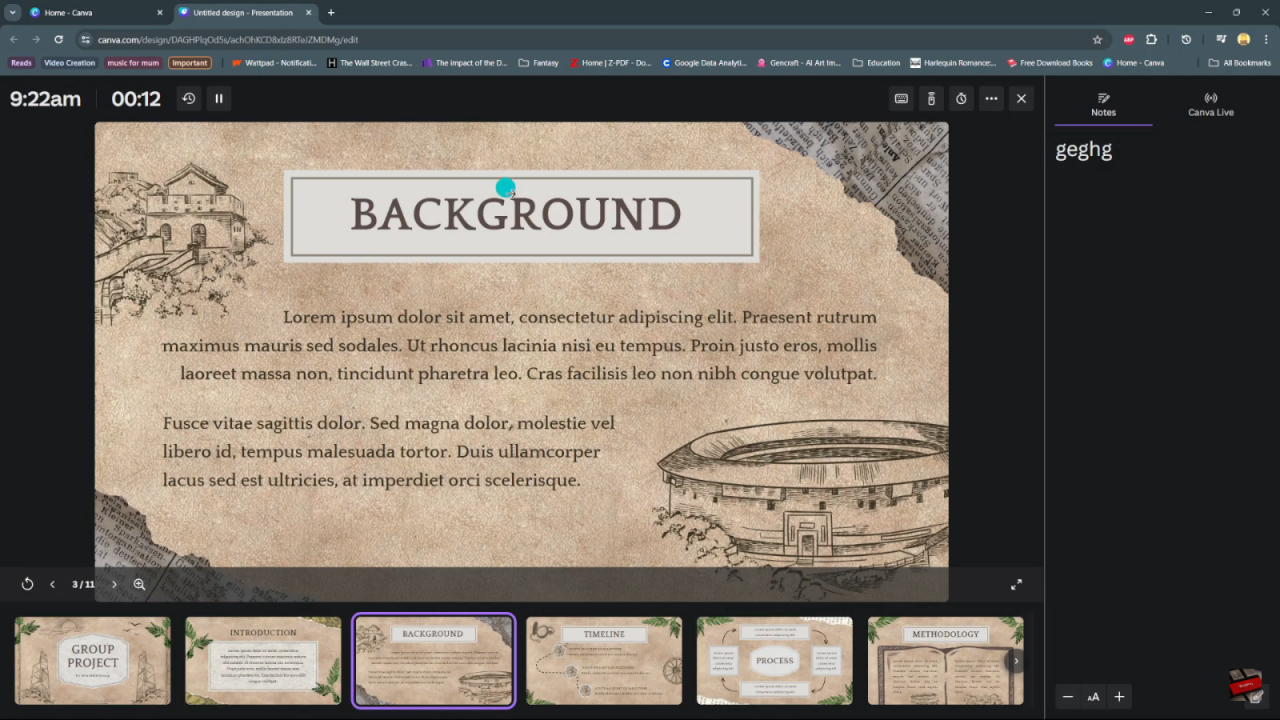
Task: Bookmark this page with the star
Action: (1097, 39)
